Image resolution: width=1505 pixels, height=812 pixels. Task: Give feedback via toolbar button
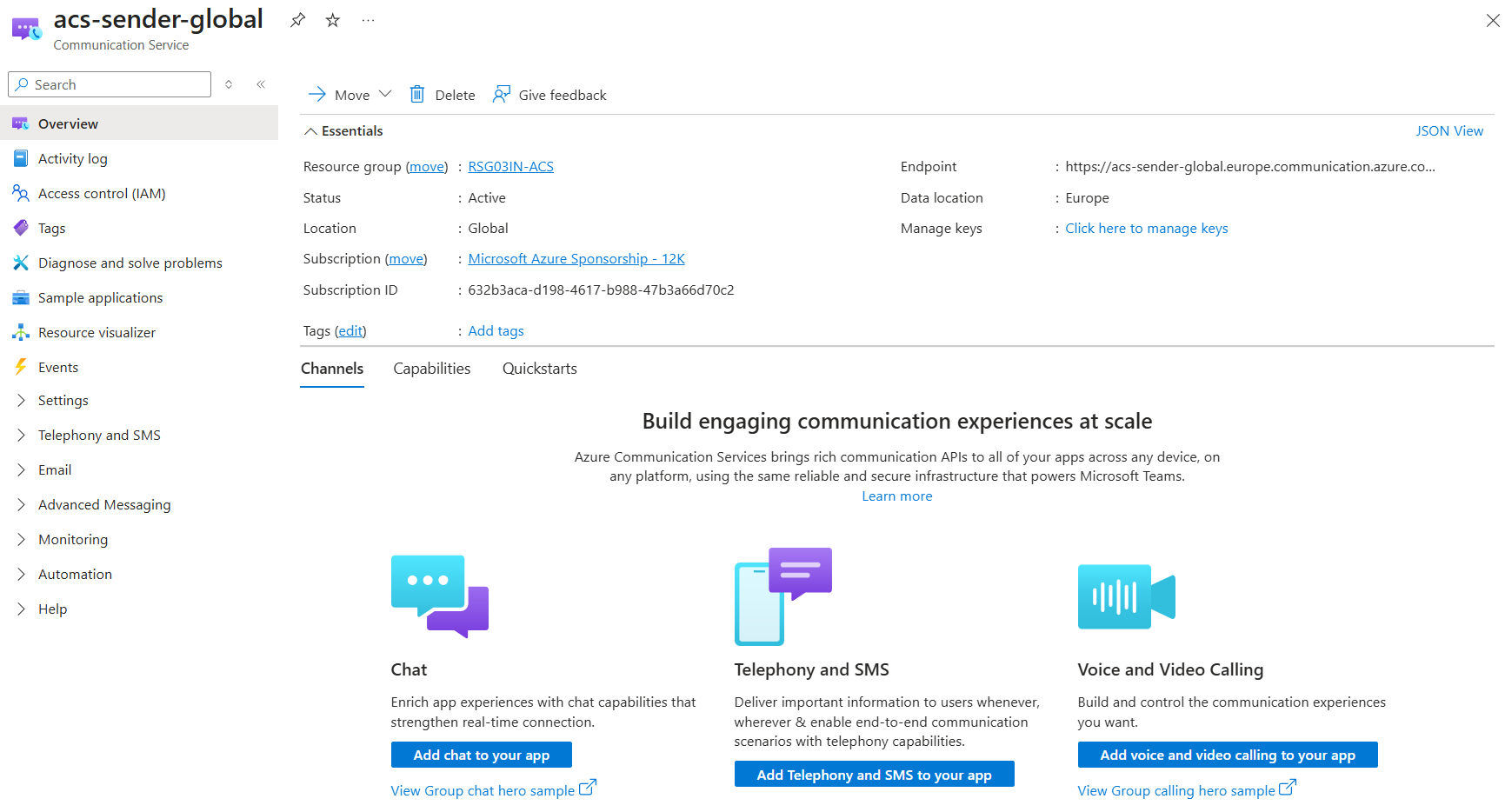tap(549, 95)
